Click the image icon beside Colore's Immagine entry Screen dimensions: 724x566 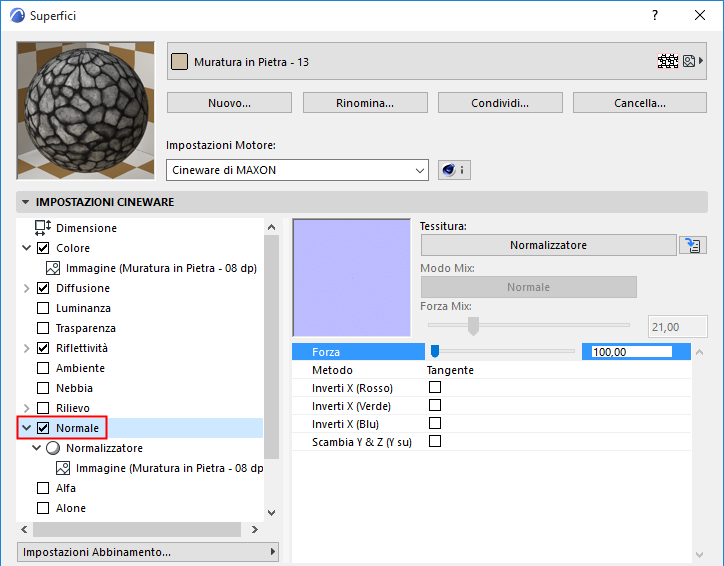53,268
